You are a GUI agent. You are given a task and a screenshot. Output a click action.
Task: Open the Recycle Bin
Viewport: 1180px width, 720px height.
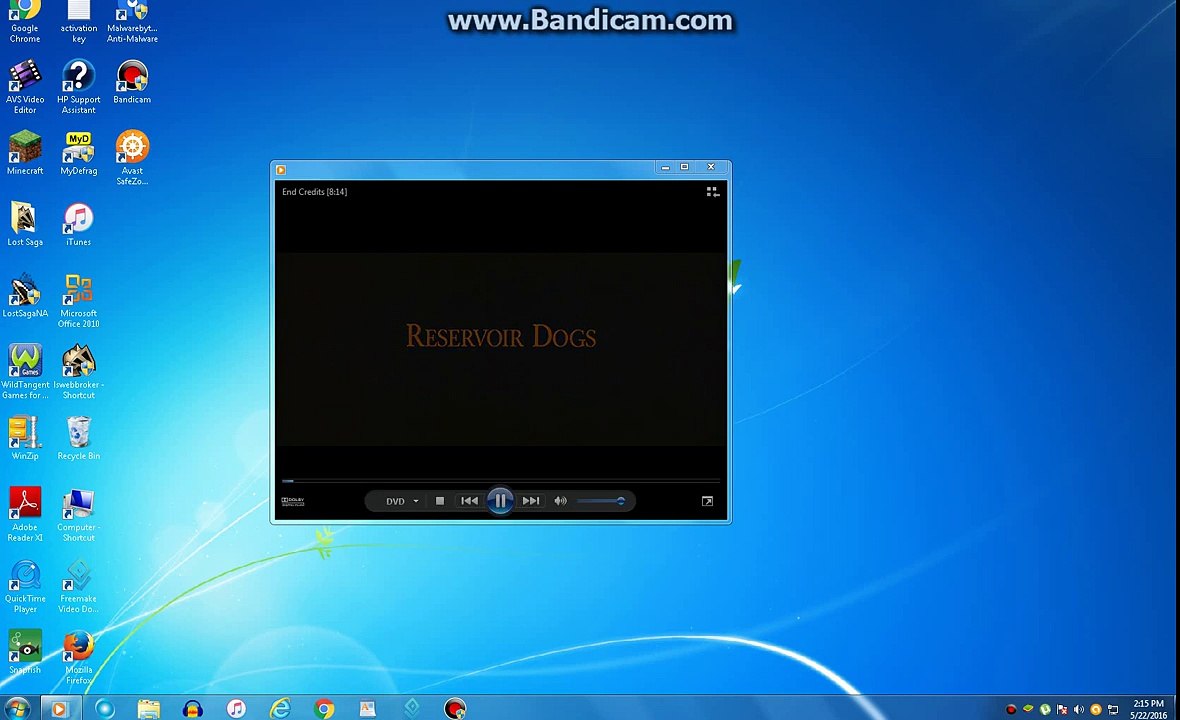pos(78,438)
